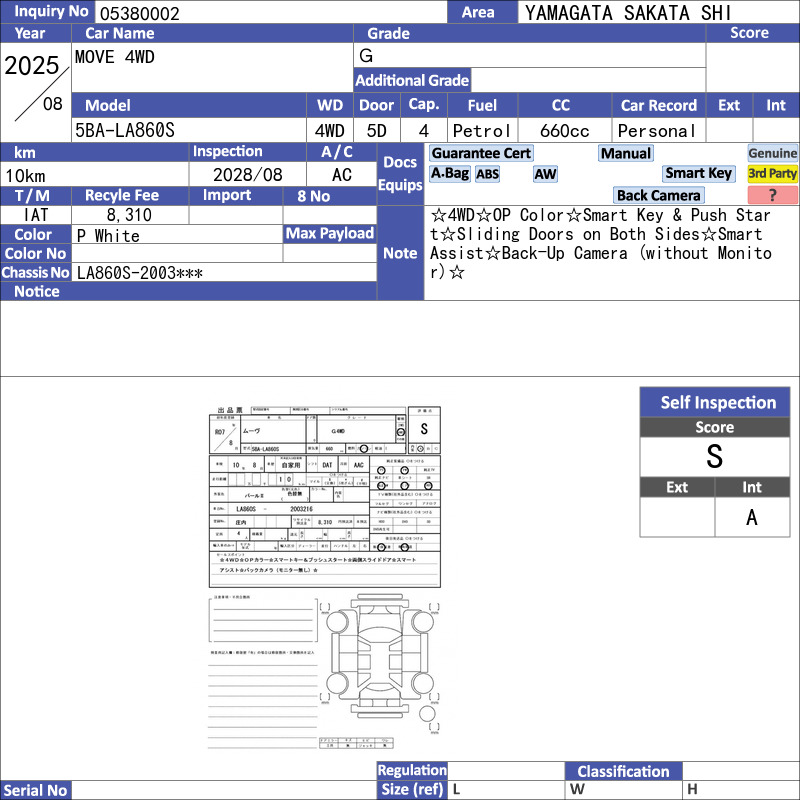The image size is (800, 800).
Task: Click the grade value G
Action: point(366,55)
